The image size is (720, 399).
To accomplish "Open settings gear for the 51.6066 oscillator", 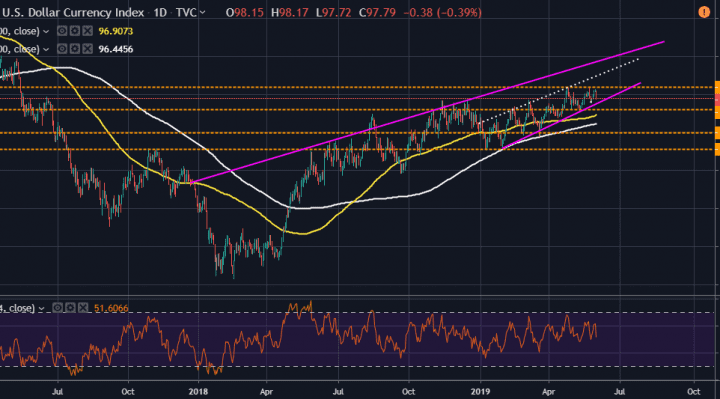I will tap(70, 308).
